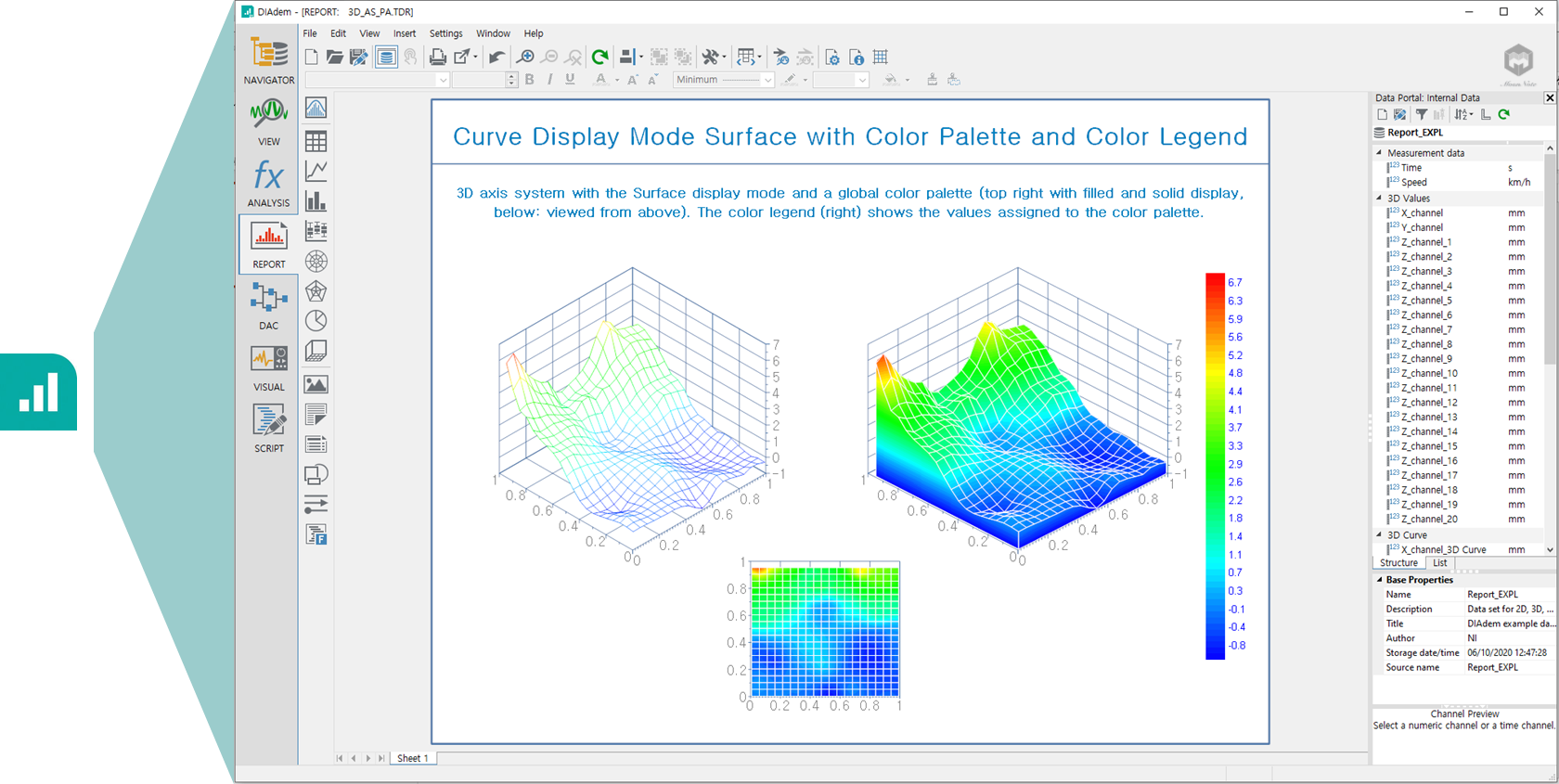Open the Window menu
1559x784 pixels.
(493, 33)
